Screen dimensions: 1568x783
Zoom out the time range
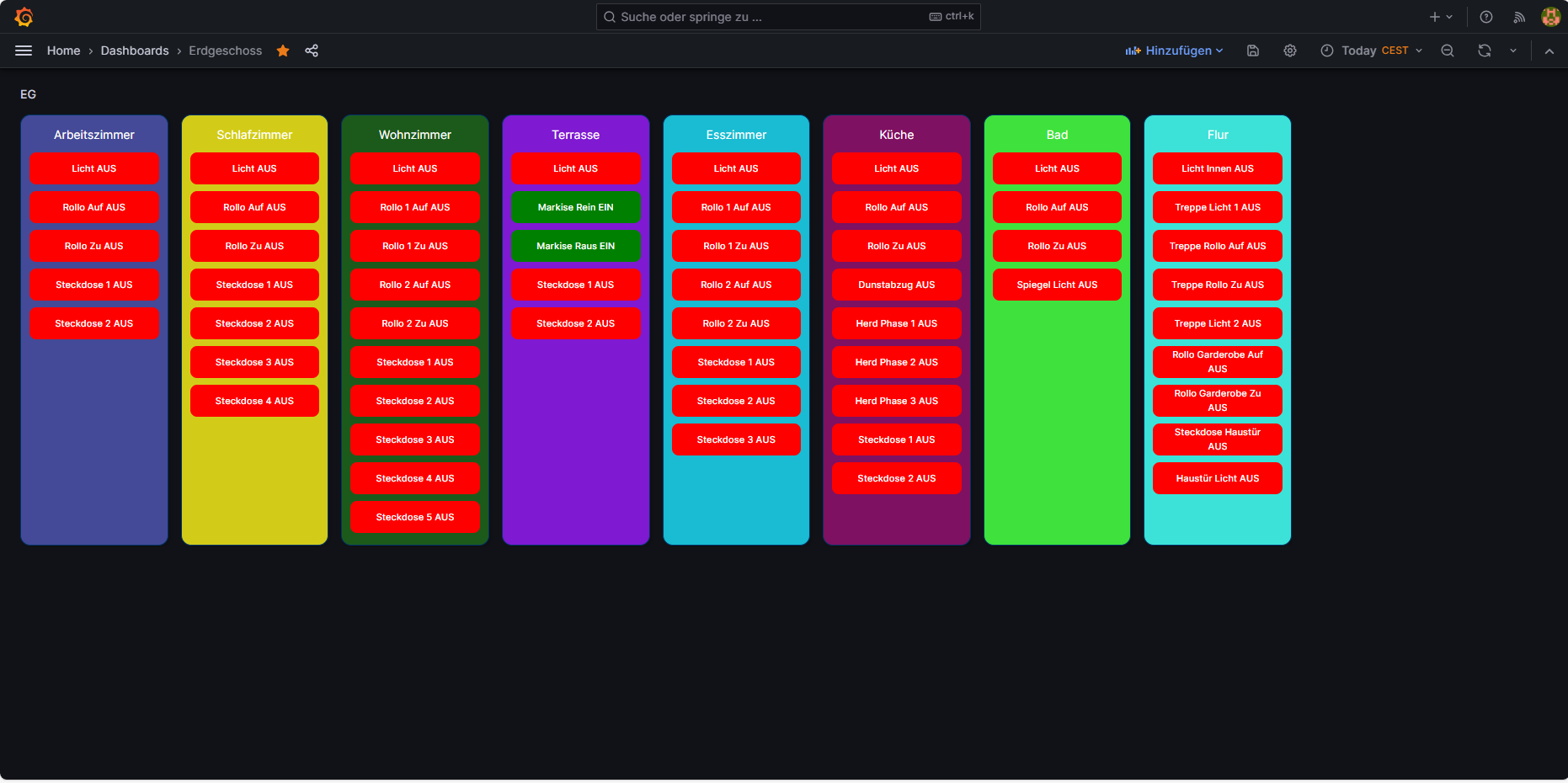tap(1448, 51)
